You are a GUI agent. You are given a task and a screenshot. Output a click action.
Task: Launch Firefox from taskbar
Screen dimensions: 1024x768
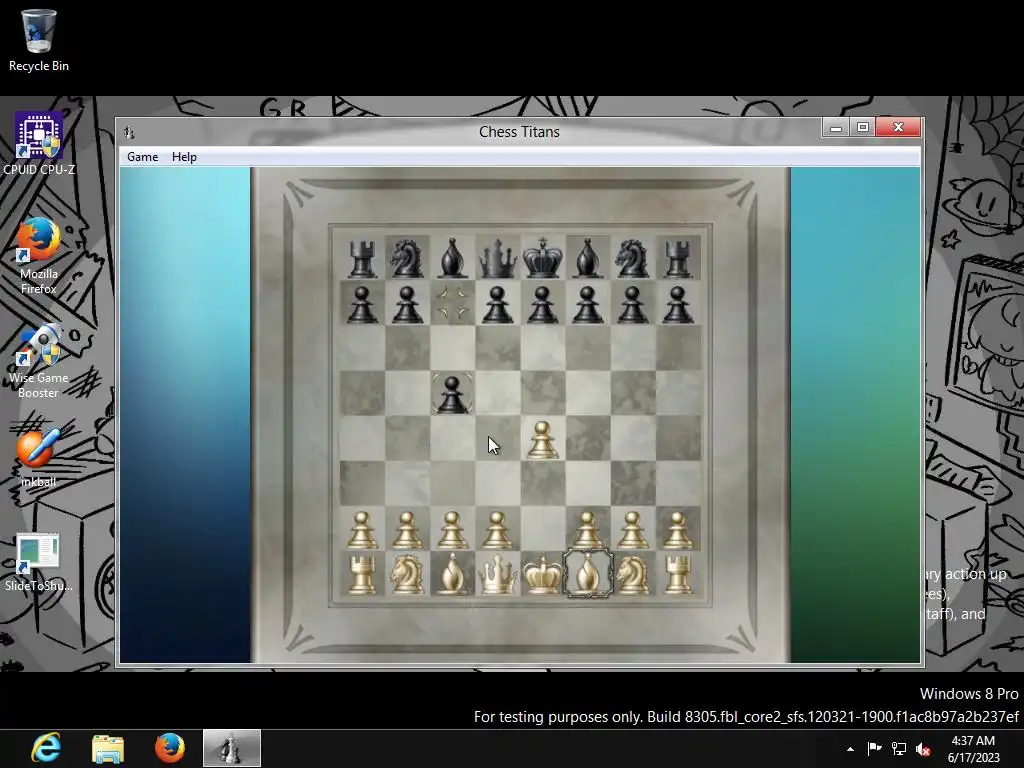tap(170, 748)
